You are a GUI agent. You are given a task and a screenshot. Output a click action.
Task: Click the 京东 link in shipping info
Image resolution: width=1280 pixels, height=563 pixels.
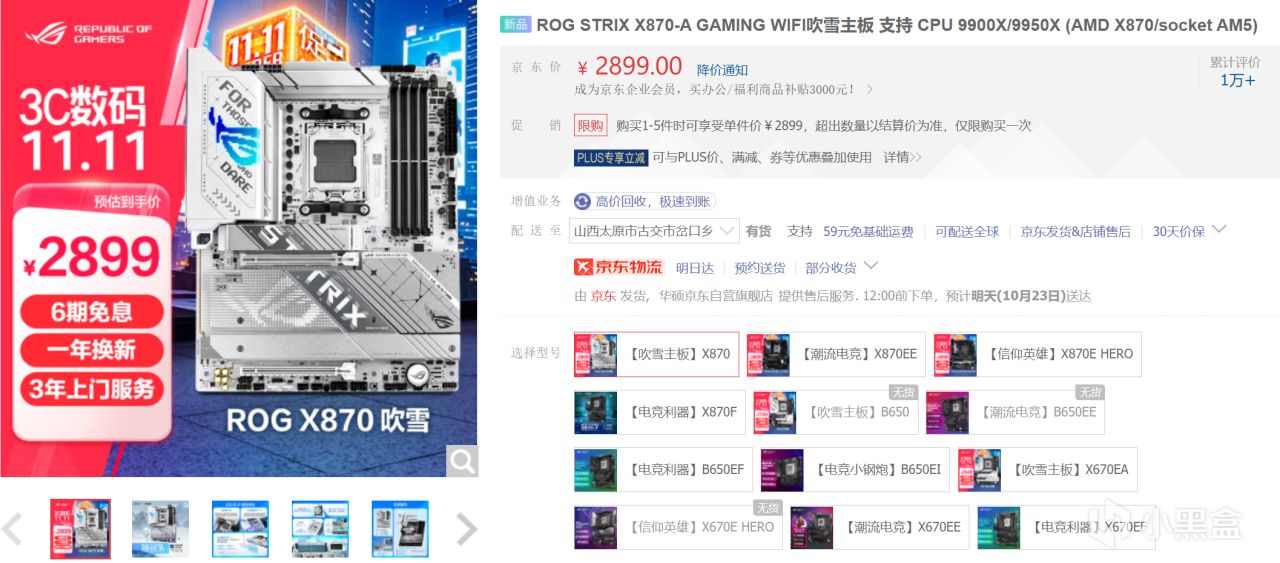click(x=603, y=296)
